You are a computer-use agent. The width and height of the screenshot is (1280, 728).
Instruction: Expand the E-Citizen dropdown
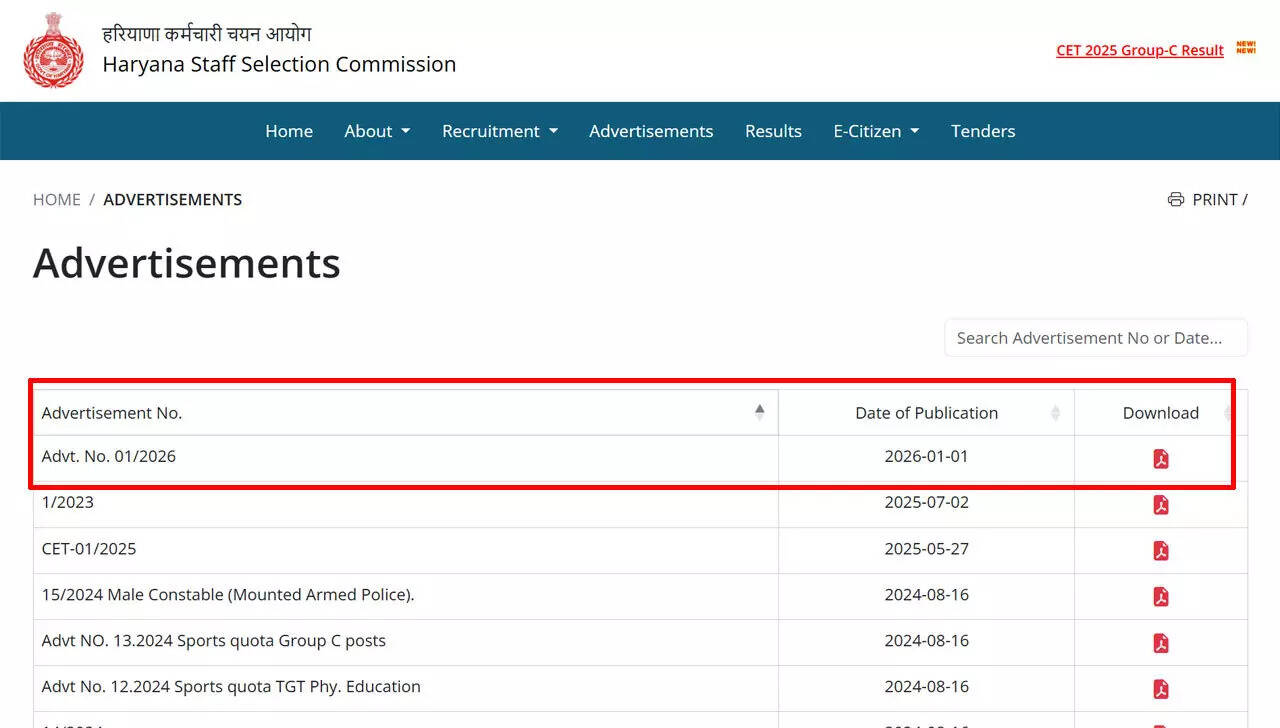[x=876, y=131]
